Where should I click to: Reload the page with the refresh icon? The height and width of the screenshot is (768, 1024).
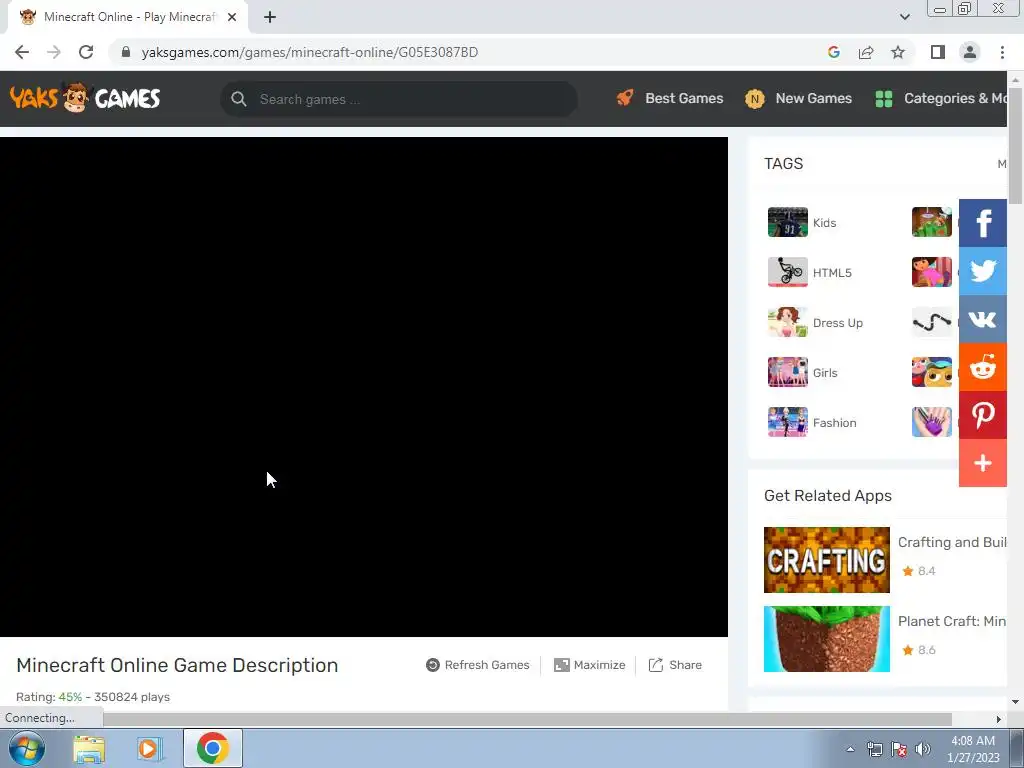[x=86, y=52]
